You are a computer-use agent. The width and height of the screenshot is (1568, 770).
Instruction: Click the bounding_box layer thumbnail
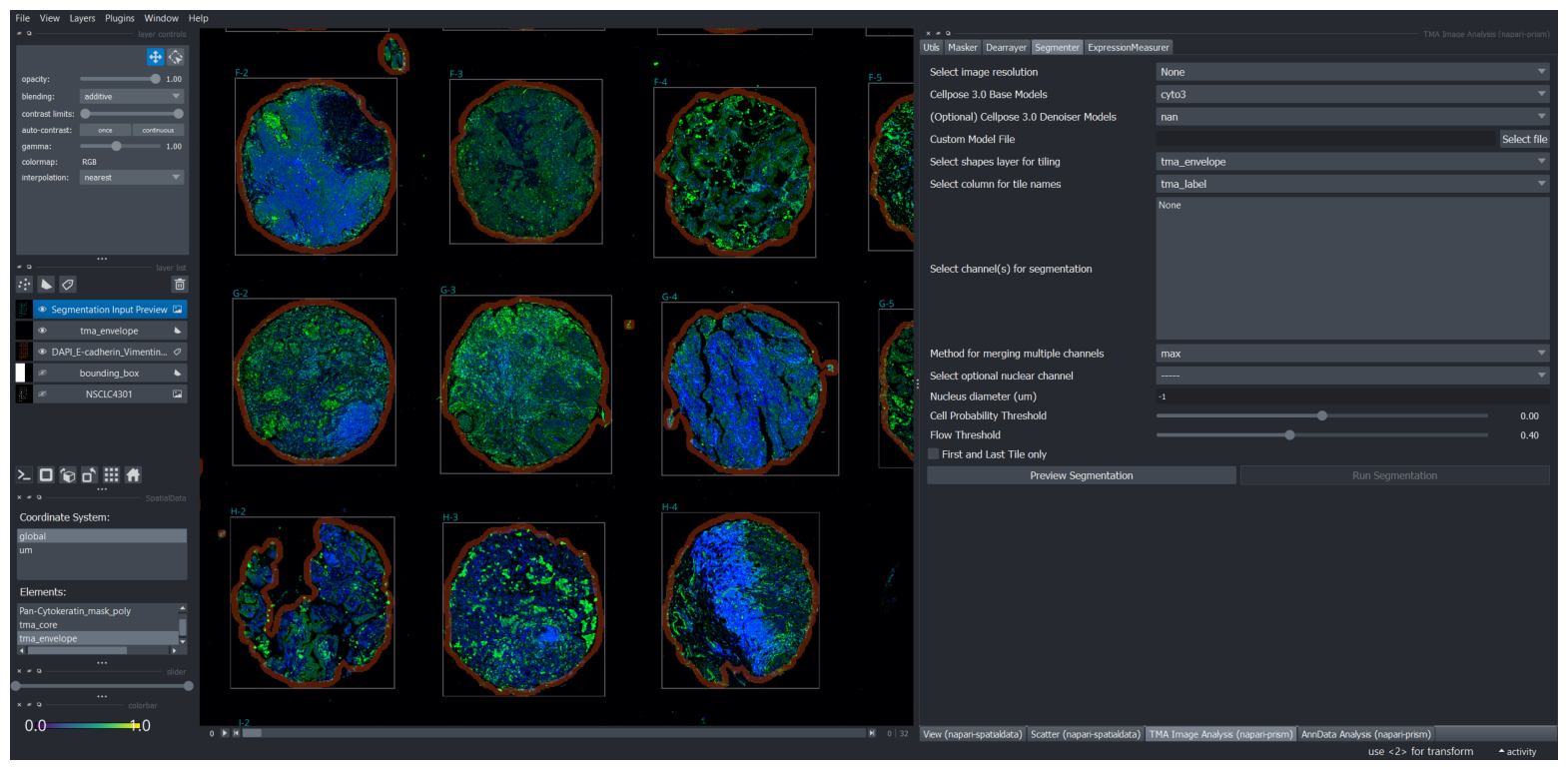coord(23,373)
